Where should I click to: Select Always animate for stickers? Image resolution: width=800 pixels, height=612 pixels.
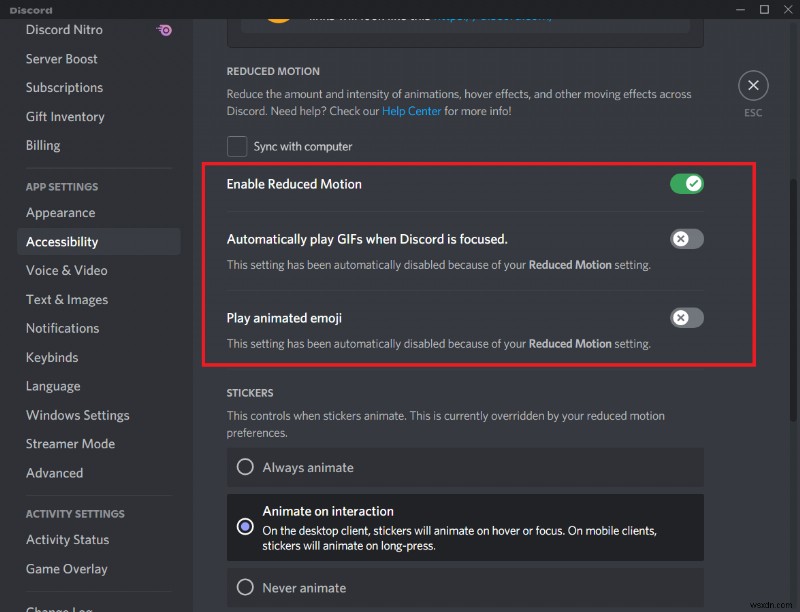[244, 467]
